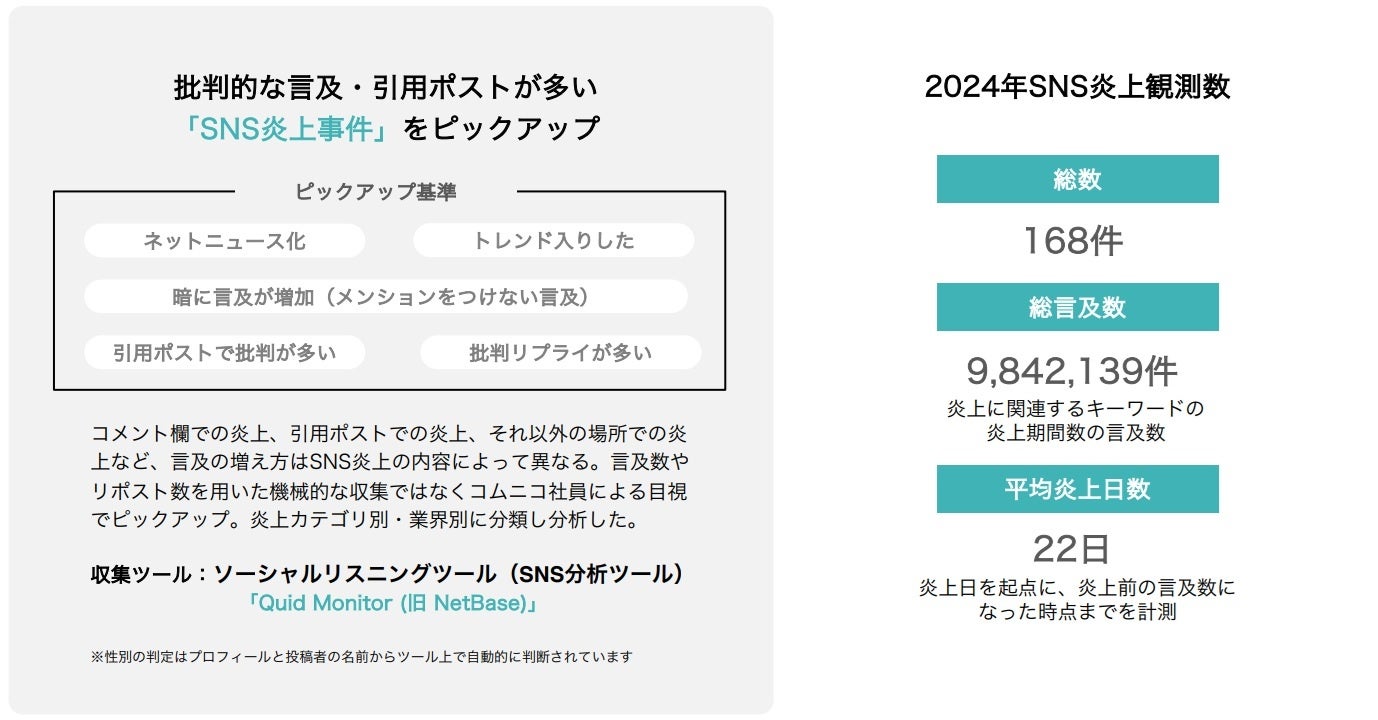1378x720 pixels.
Task: Select the 批判リプライが多い pill
Action: point(560,352)
